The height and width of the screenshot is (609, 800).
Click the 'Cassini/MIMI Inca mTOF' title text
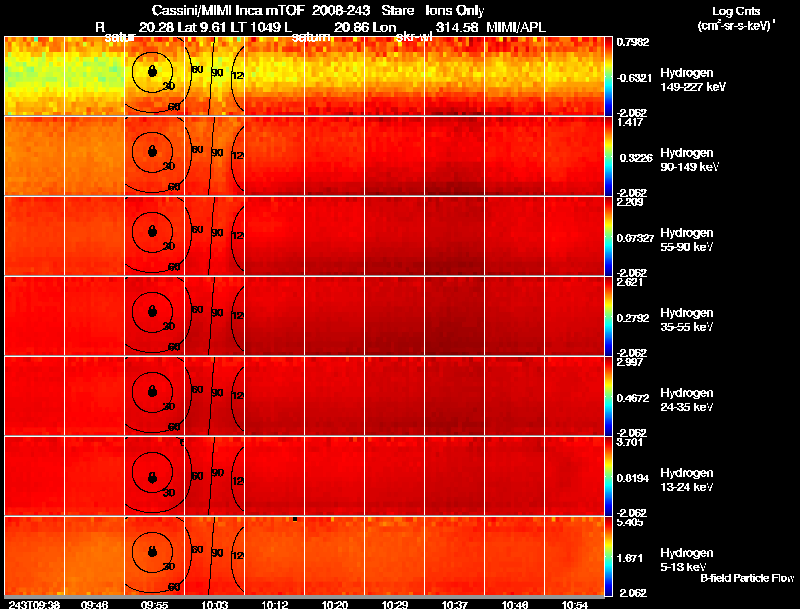click(228, 10)
